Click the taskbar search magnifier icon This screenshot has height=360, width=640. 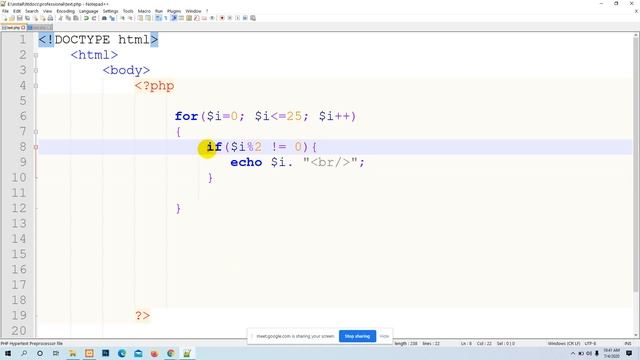(x=24, y=353)
